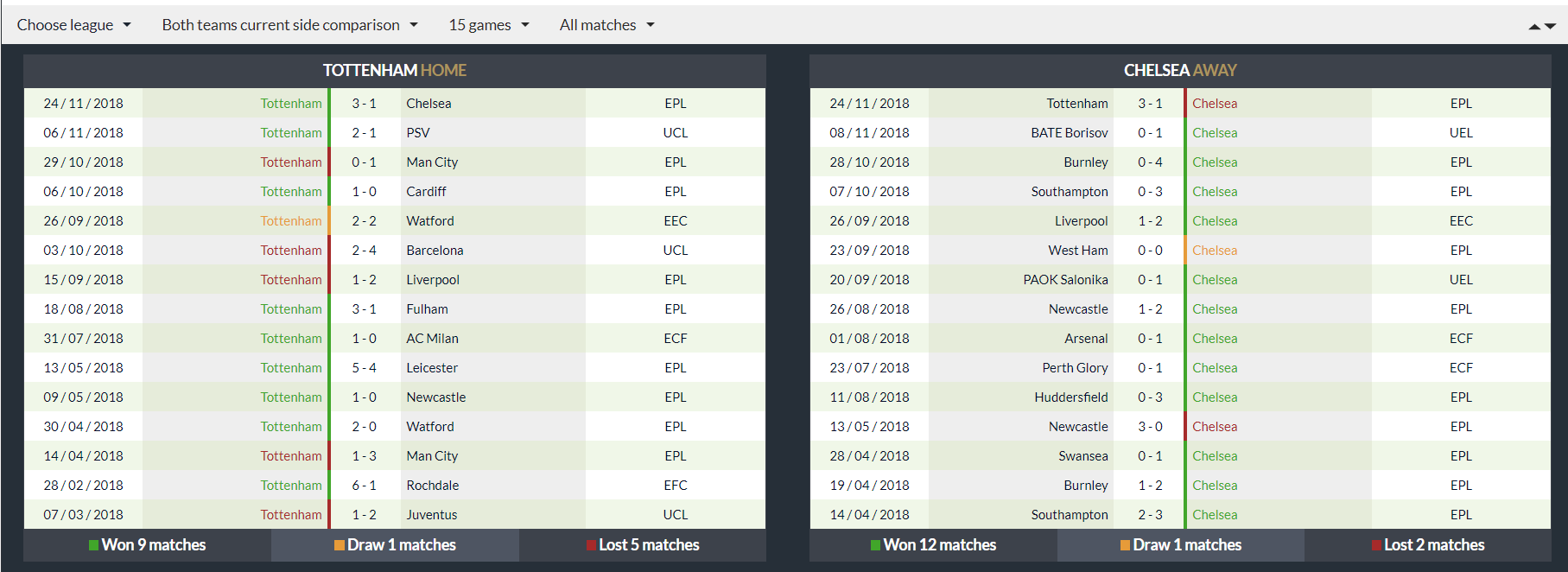
Task: Click date 19 / 04 / 2018 in Chelsea table
Action: (x=869, y=486)
